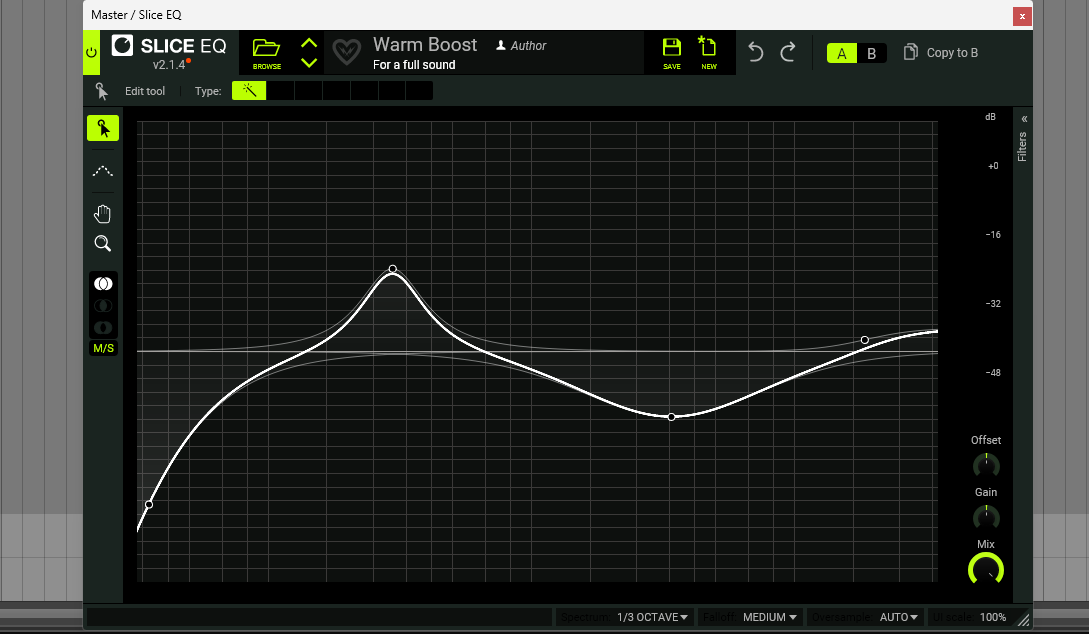Click the Filters vertical label

click(x=1022, y=147)
